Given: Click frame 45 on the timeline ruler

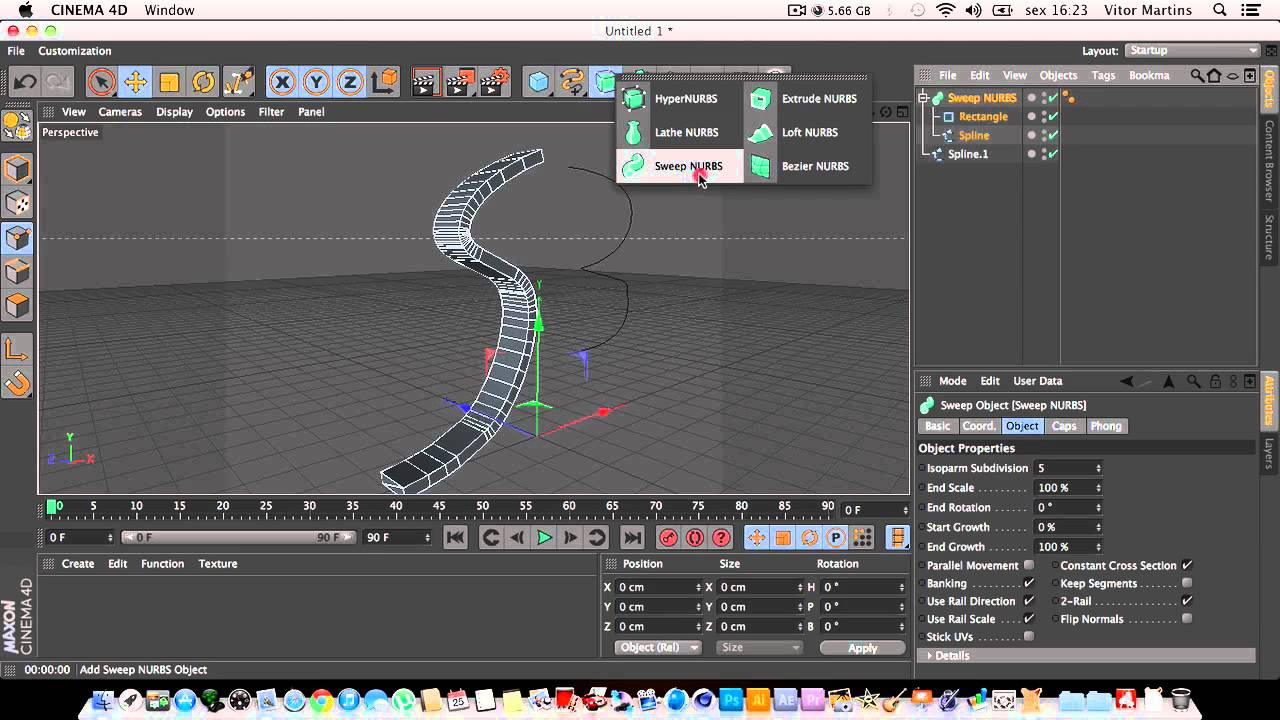Looking at the screenshot, I should coord(440,507).
